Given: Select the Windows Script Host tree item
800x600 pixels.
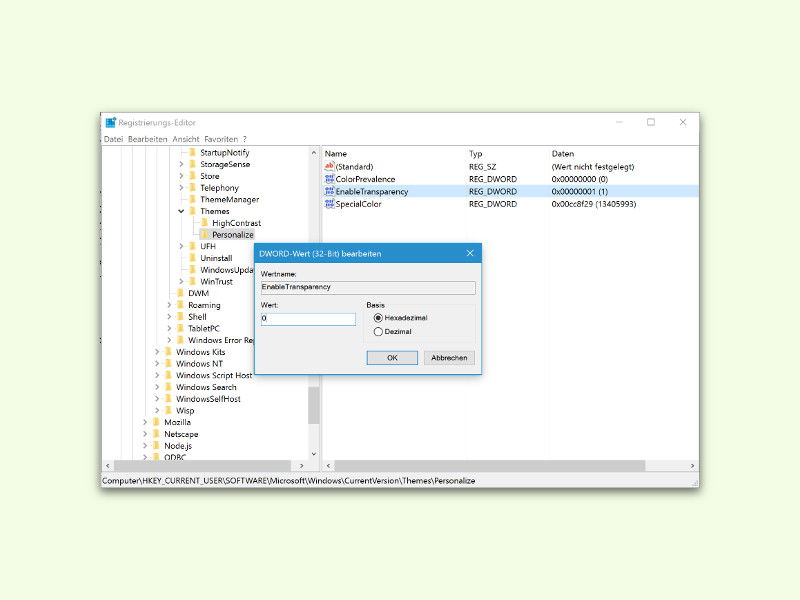Looking at the screenshot, I should (x=214, y=375).
